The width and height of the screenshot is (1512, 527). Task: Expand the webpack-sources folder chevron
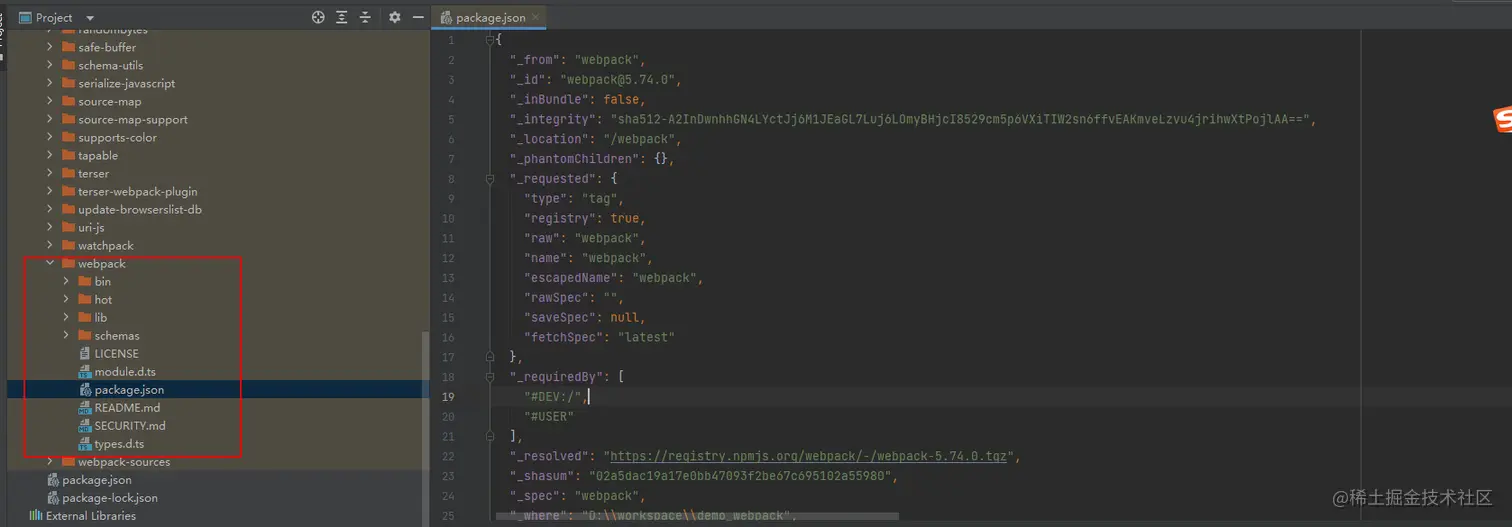[50, 461]
